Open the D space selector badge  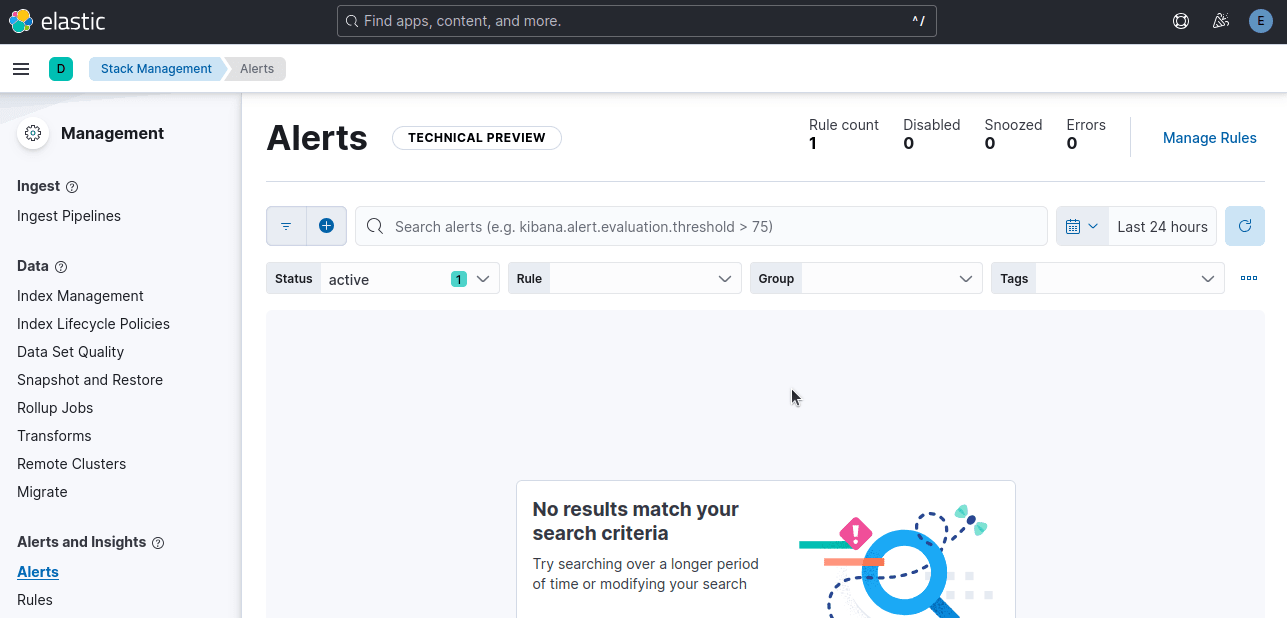(61, 69)
